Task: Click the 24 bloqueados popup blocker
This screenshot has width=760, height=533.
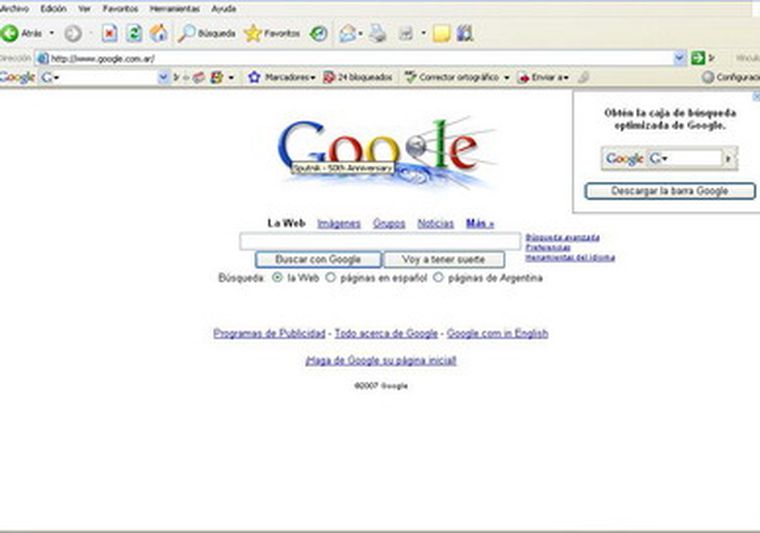Action: click(358, 77)
